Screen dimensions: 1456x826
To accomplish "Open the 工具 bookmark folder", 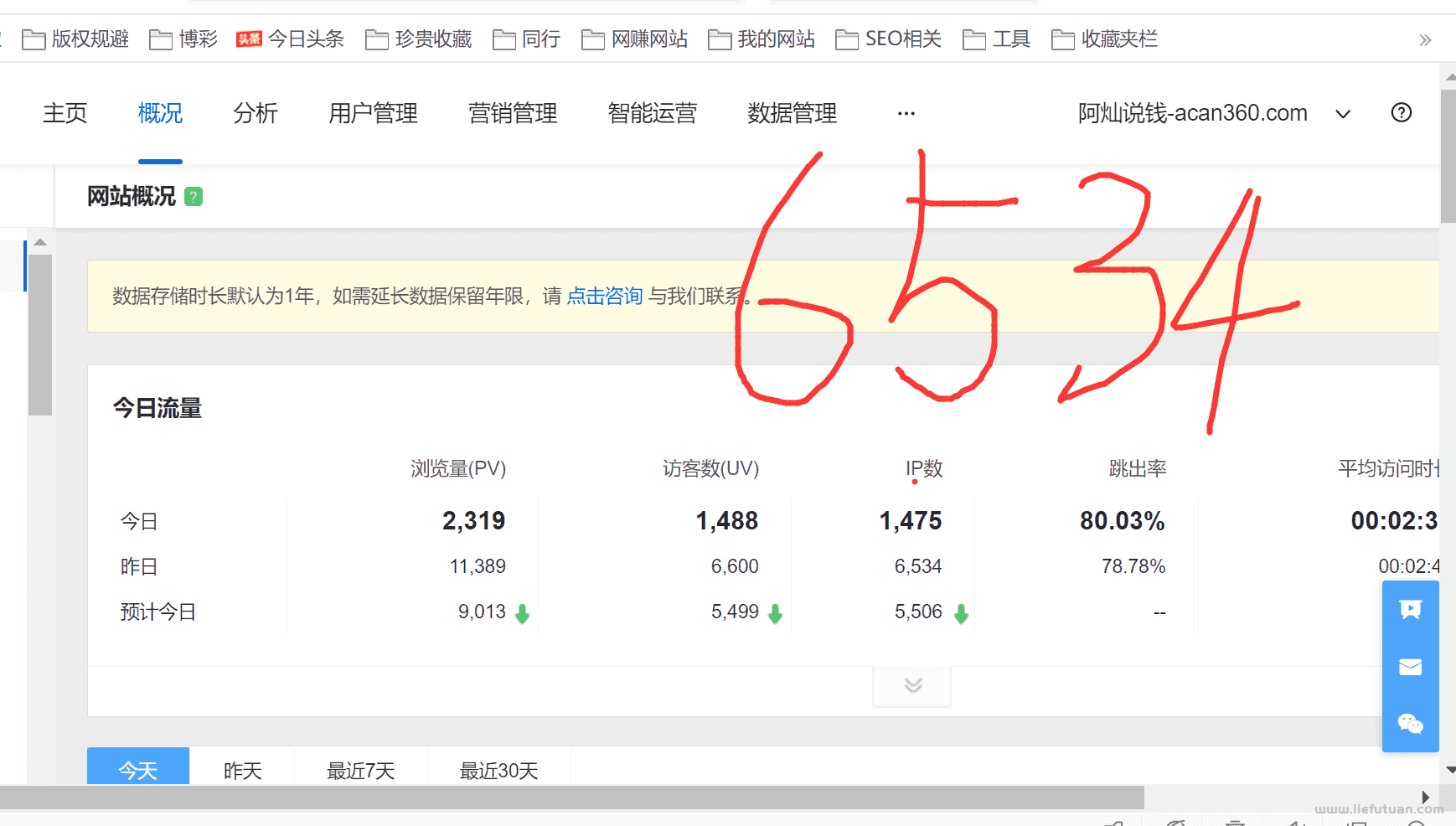I will click(996, 39).
